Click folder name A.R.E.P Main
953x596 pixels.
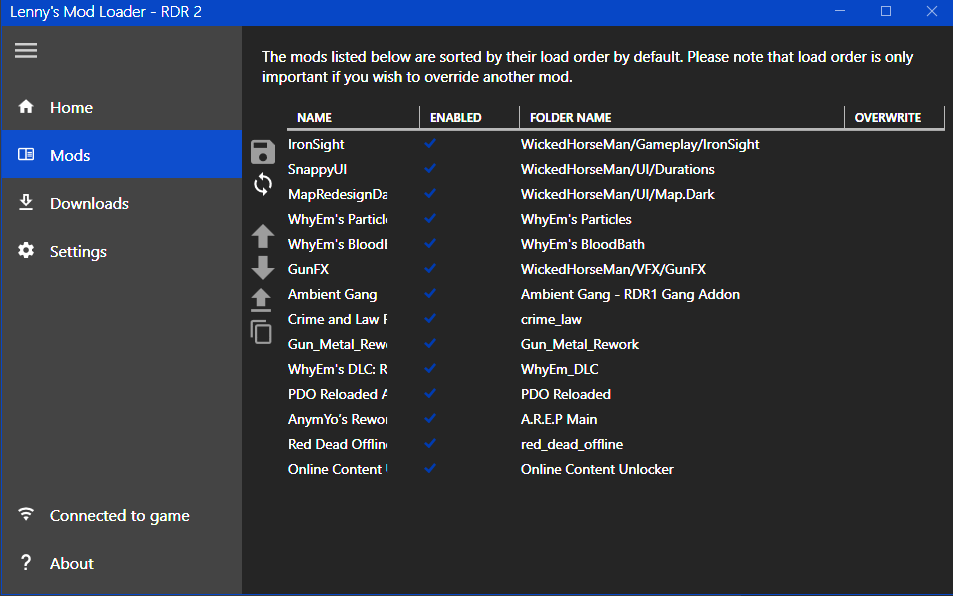tap(559, 419)
